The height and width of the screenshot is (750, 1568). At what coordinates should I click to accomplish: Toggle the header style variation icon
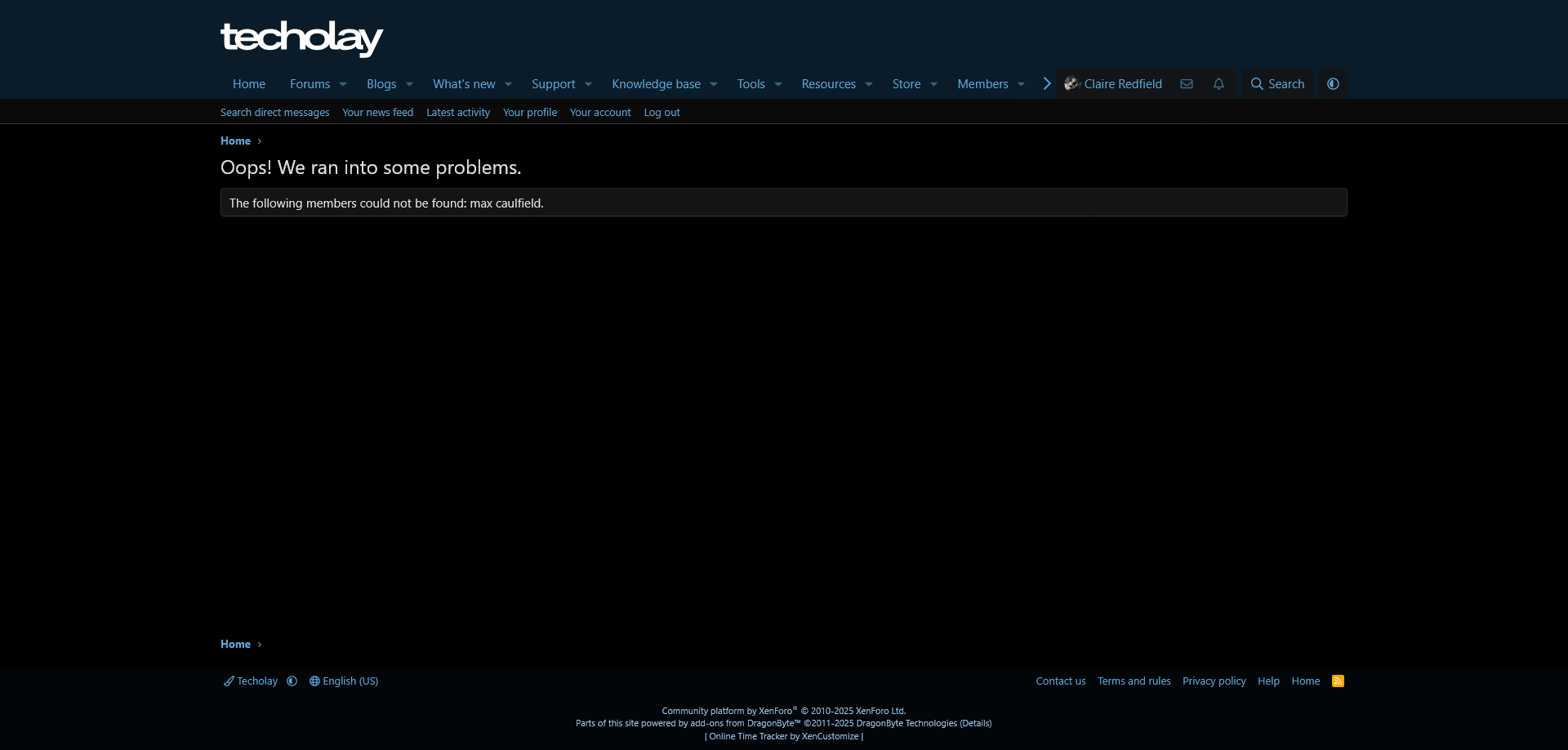1333,84
